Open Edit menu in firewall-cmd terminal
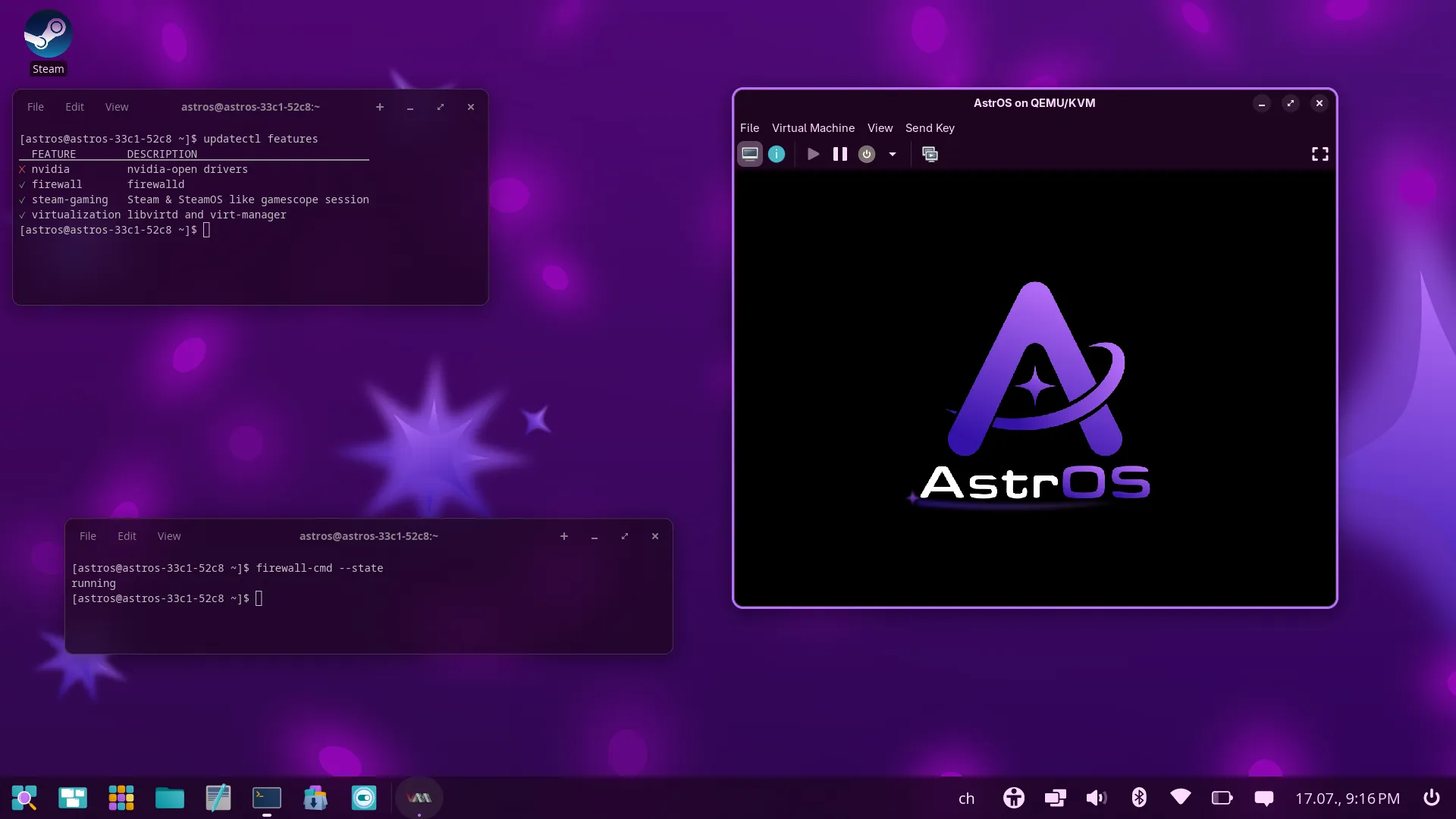The height and width of the screenshot is (819, 1456). (127, 536)
